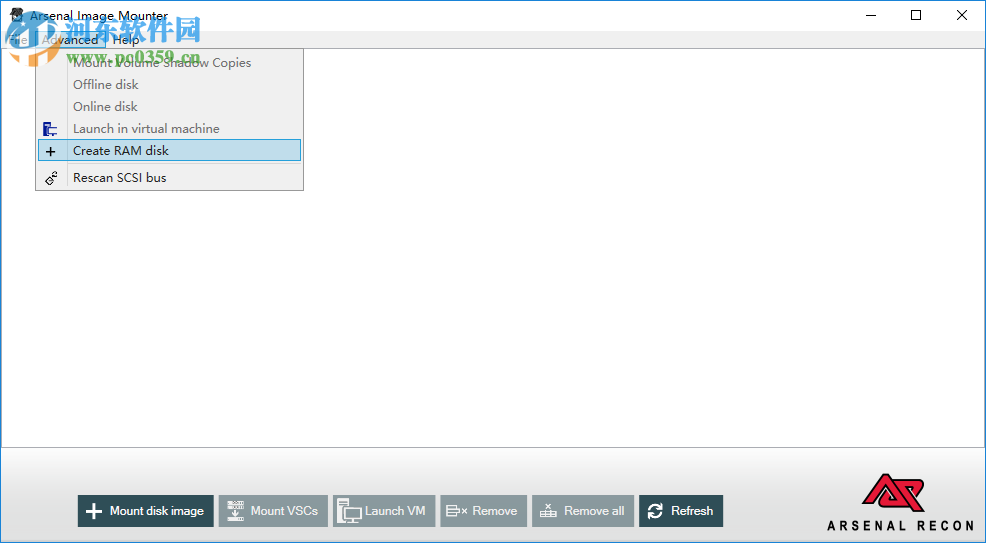Image resolution: width=986 pixels, height=543 pixels.
Task: Click the Remove button
Action: click(x=484, y=511)
